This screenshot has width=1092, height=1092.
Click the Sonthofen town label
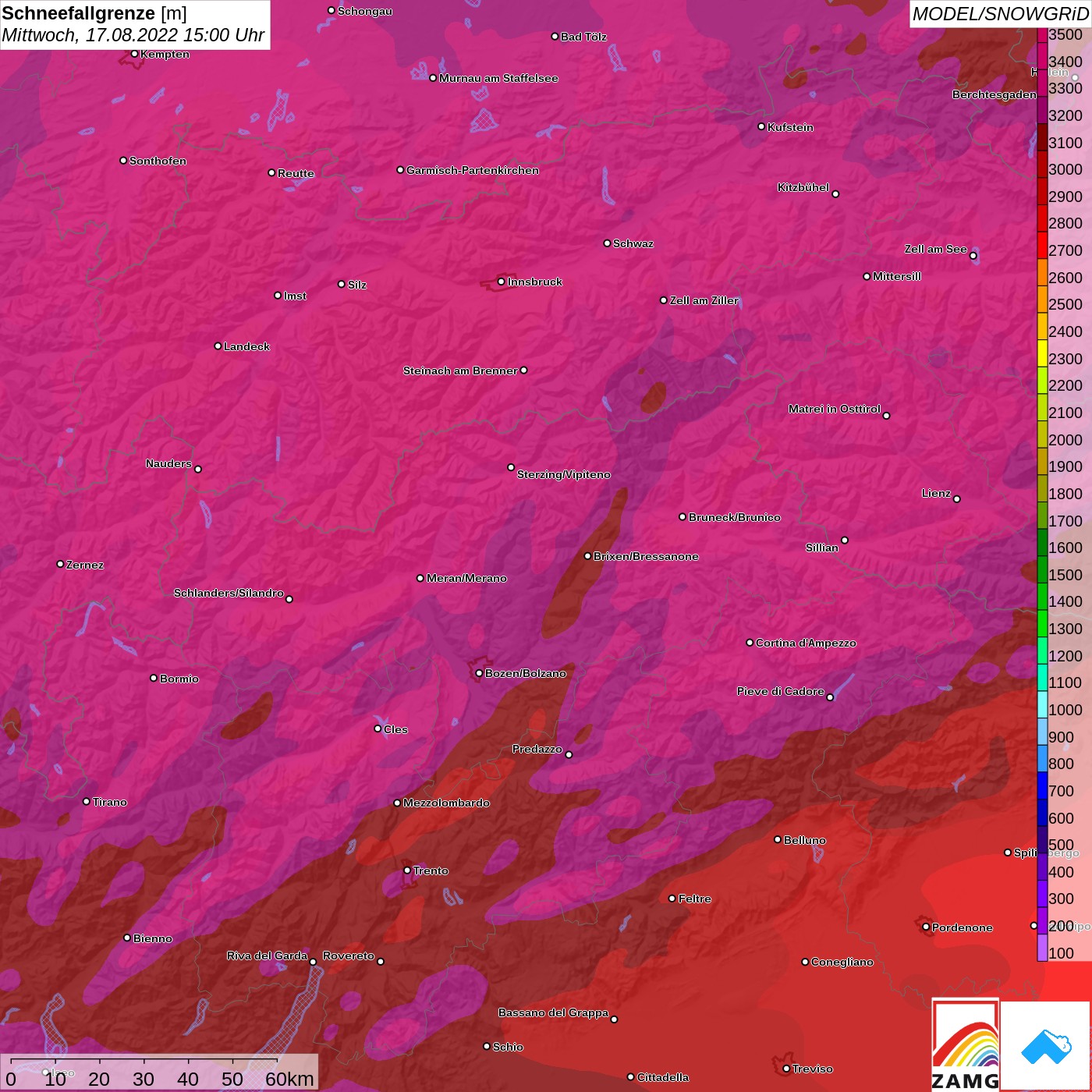[x=158, y=161]
